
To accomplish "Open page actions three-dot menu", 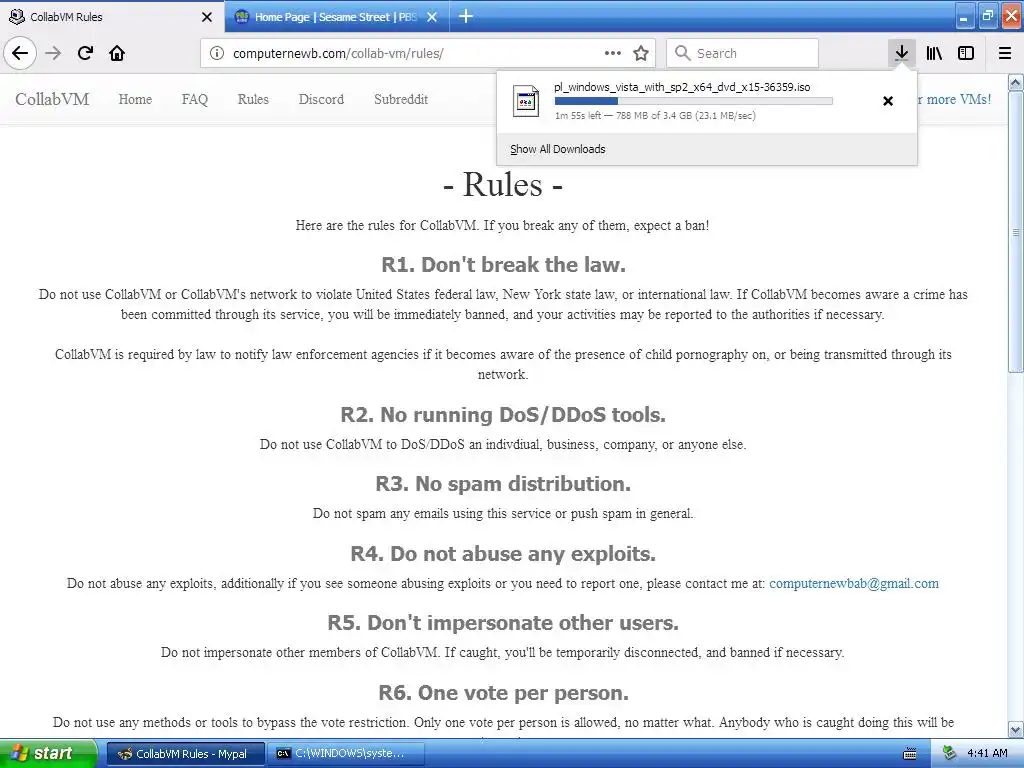I will click(613, 53).
